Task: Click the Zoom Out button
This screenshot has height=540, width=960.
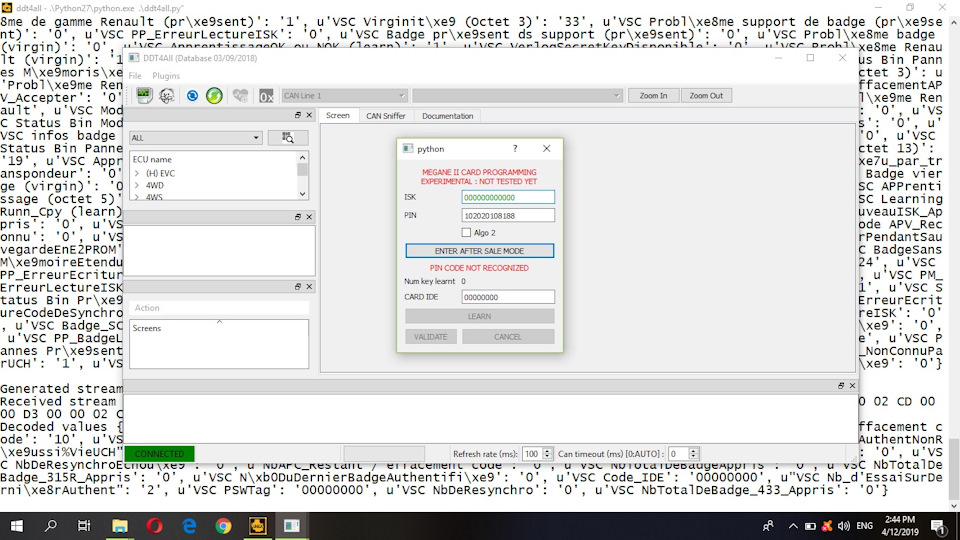Action: [x=706, y=96]
